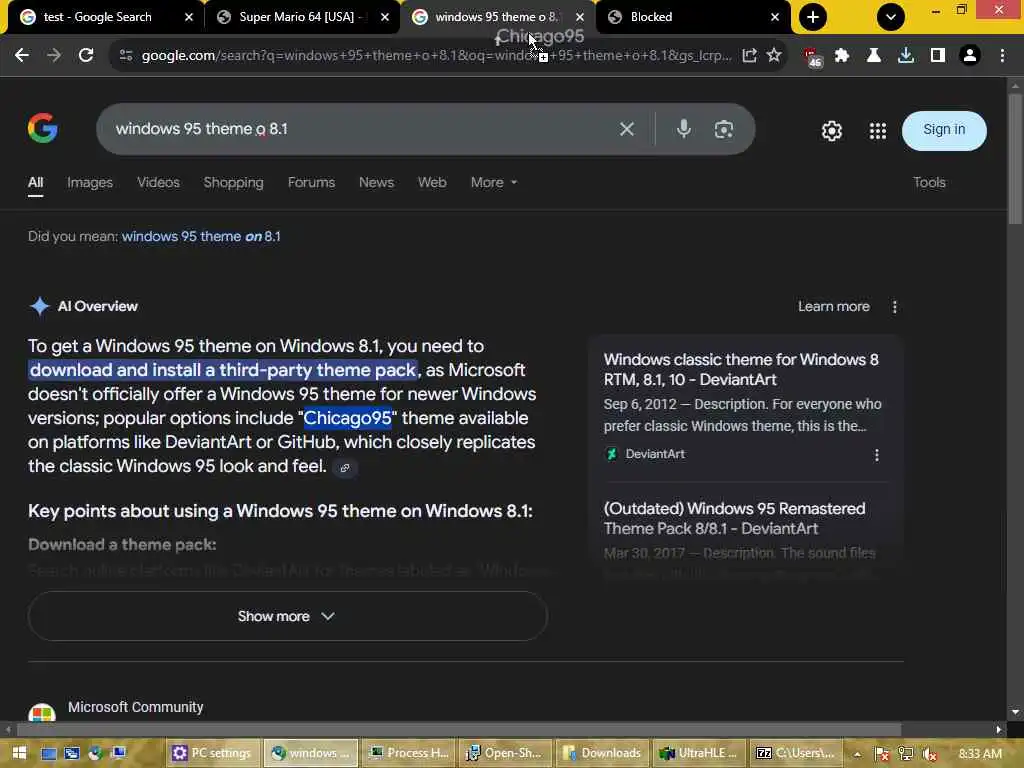
Task: Select the News search filter
Action: (376, 183)
